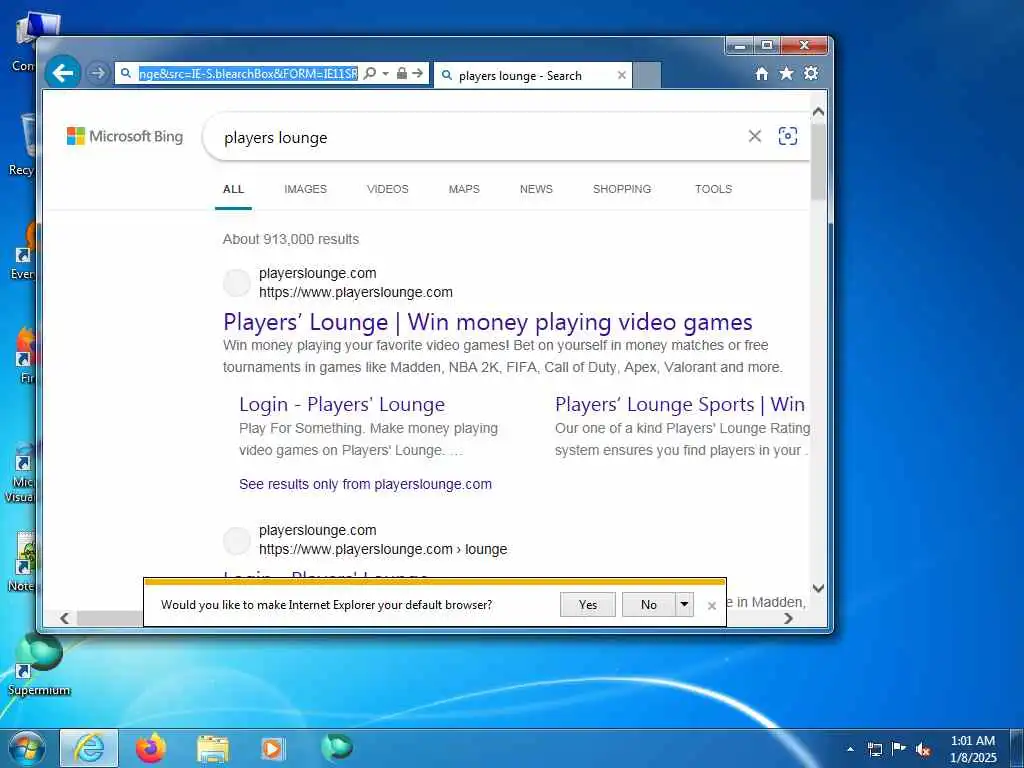Click Internet Explorer taskbar icon
This screenshot has width=1024, height=768.
pos(89,748)
